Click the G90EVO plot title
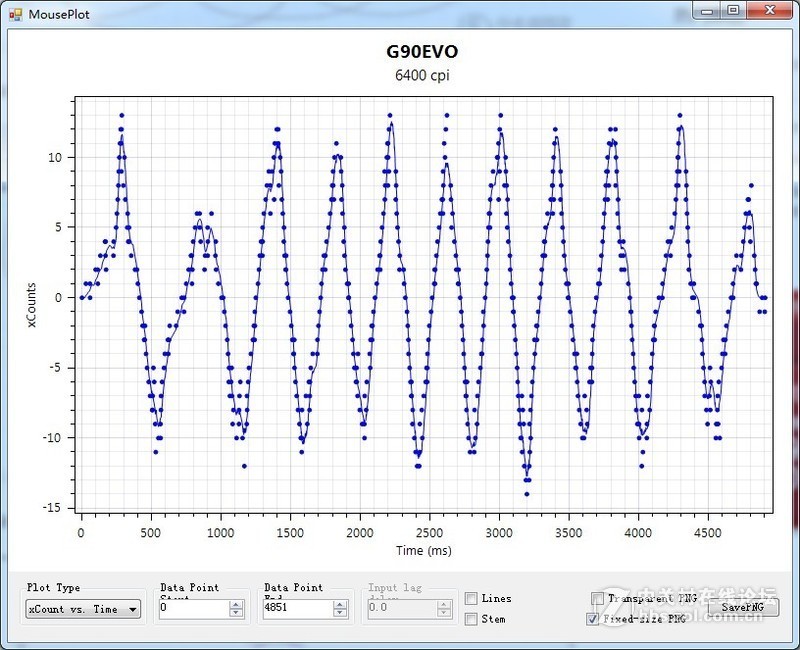 click(422, 53)
